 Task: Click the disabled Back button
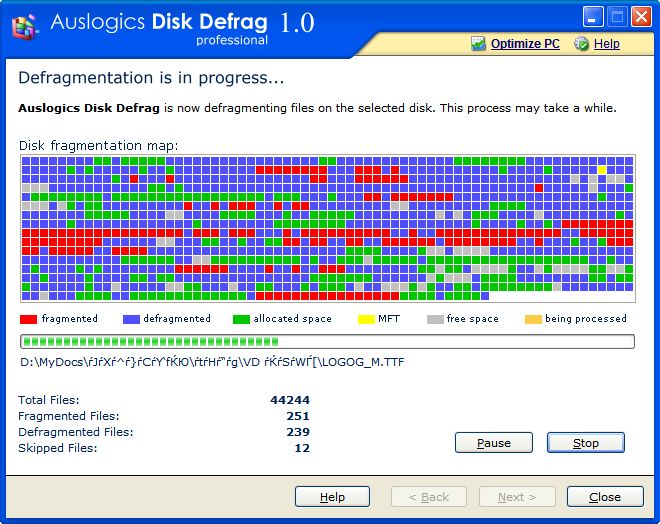428,497
